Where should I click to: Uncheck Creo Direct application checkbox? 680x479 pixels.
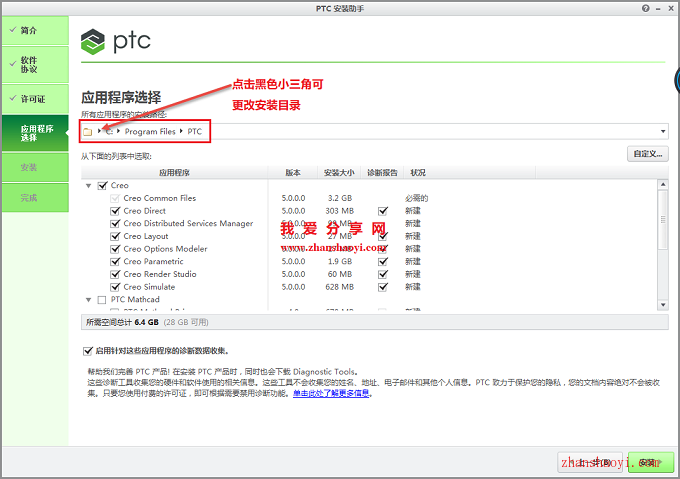(x=115, y=211)
